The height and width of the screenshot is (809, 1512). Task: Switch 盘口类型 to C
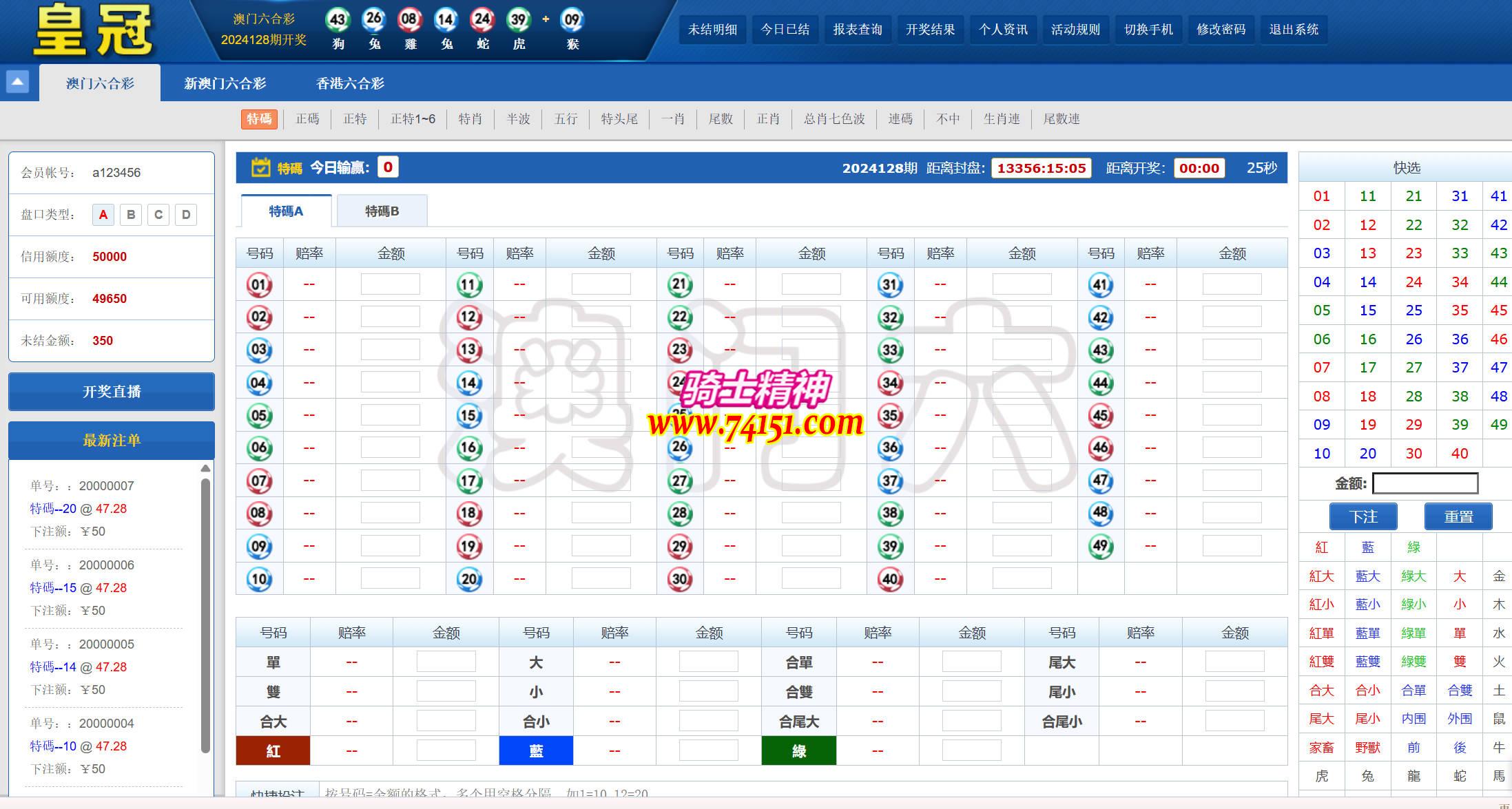(x=158, y=214)
